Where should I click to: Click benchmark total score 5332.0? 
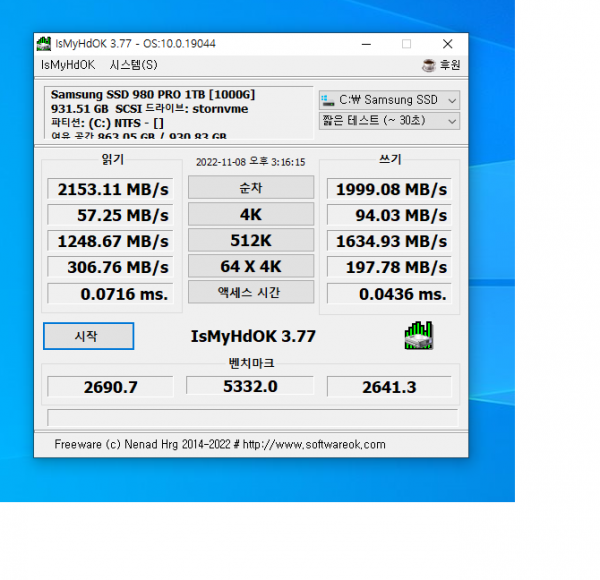pyautogui.click(x=250, y=386)
